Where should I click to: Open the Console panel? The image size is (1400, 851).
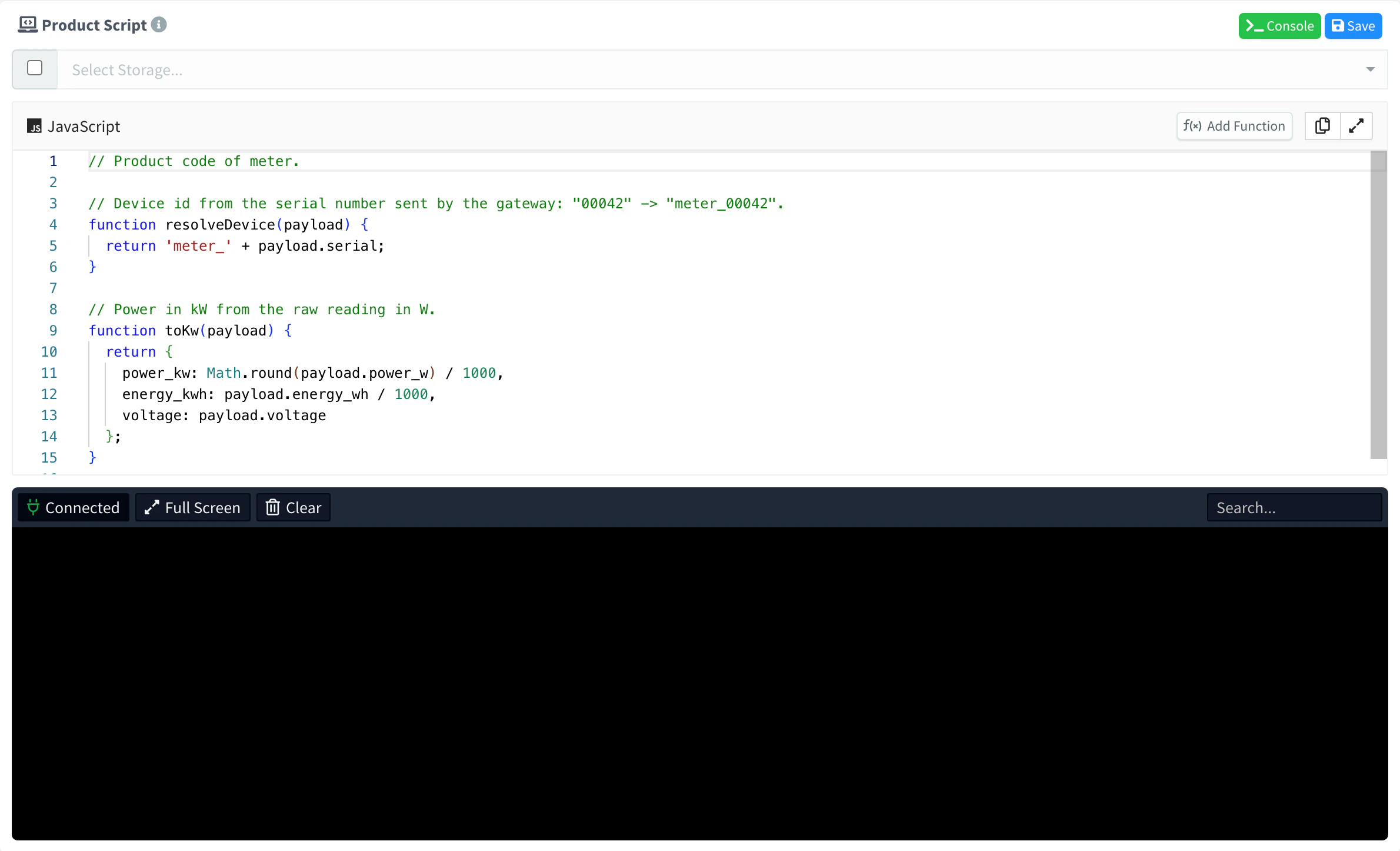click(x=1279, y=26)
